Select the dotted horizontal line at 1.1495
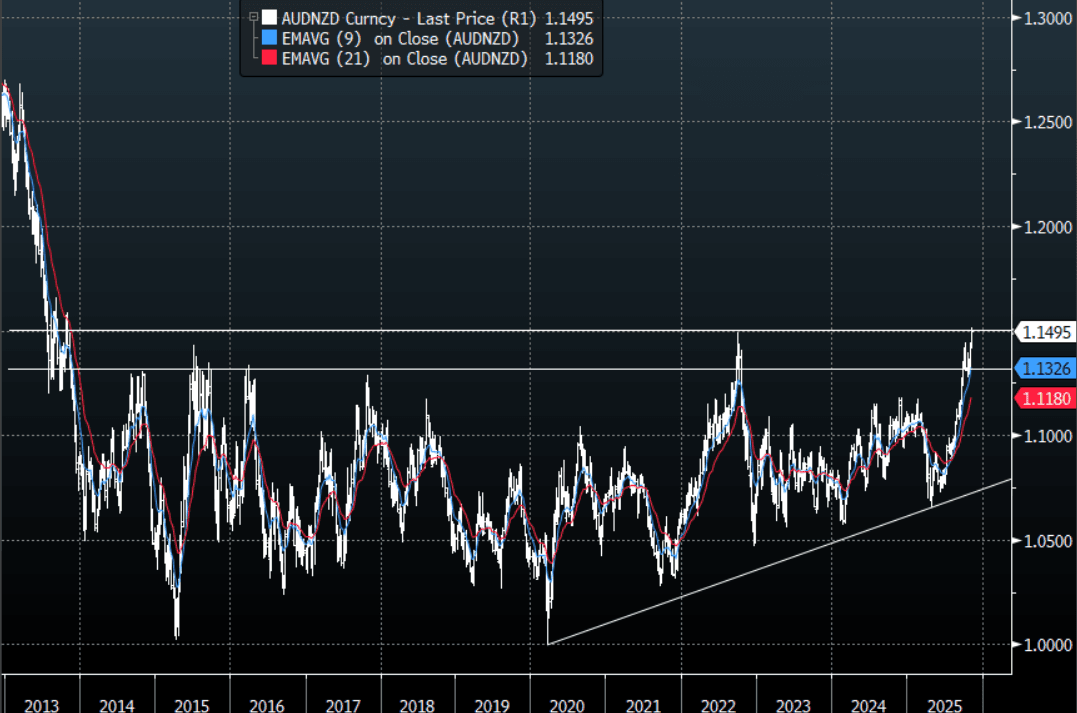The height and width of the screenshot is (713, 1077). point(500,330)
